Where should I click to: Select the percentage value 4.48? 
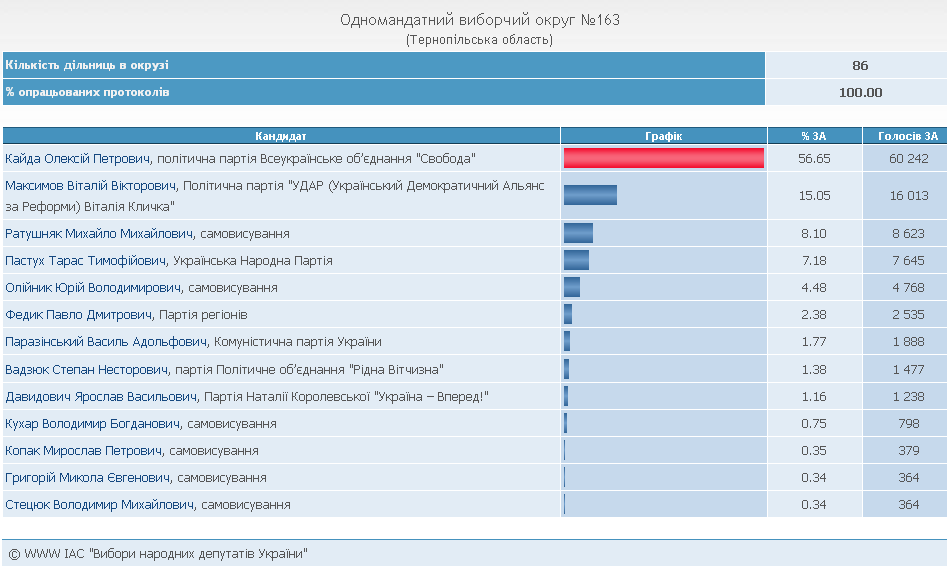814,288
